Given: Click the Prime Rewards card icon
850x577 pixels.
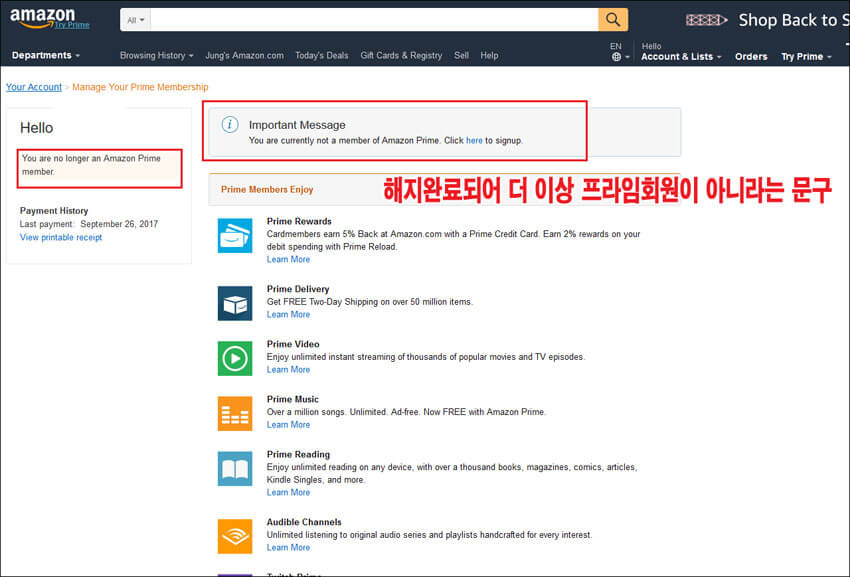Looking at the screenshot, I should (x=235, y=235).
